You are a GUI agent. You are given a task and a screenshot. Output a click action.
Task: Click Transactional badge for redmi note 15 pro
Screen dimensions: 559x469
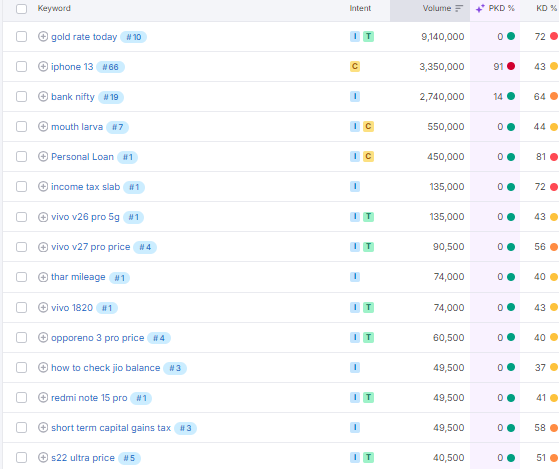click(x=368, y=397)
